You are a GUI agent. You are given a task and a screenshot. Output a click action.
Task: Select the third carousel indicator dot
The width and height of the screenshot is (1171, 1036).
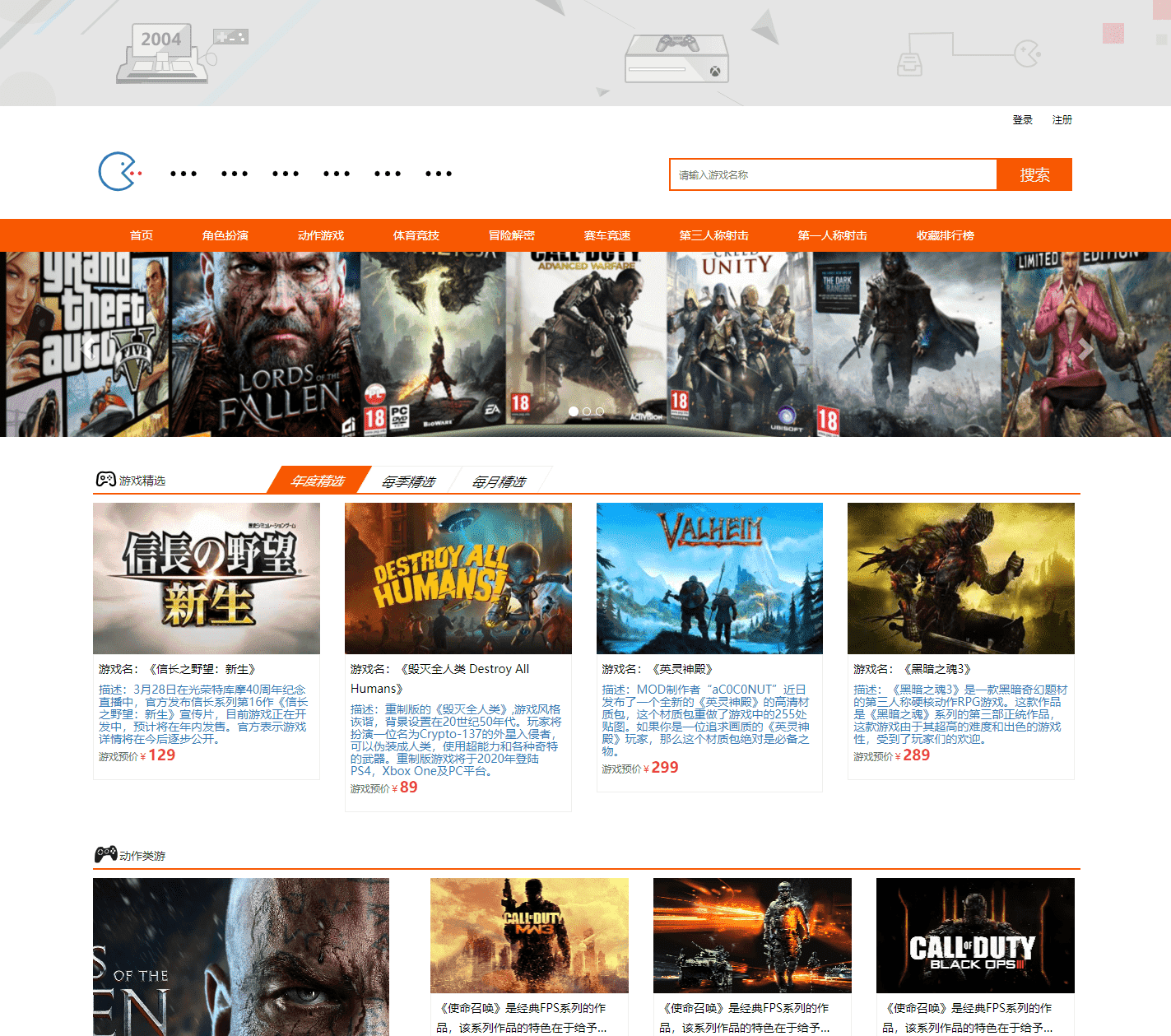600,411
